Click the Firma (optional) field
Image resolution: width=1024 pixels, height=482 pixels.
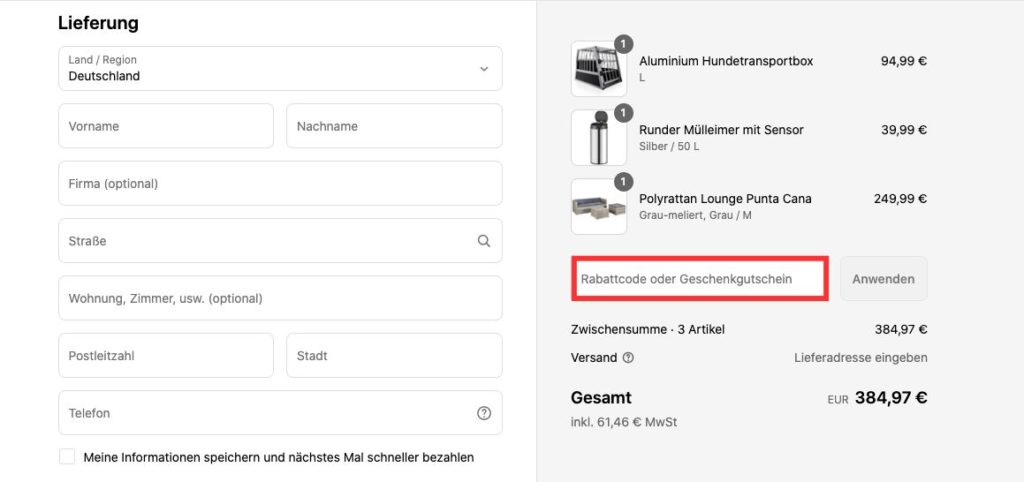click(x=280, y=184)
